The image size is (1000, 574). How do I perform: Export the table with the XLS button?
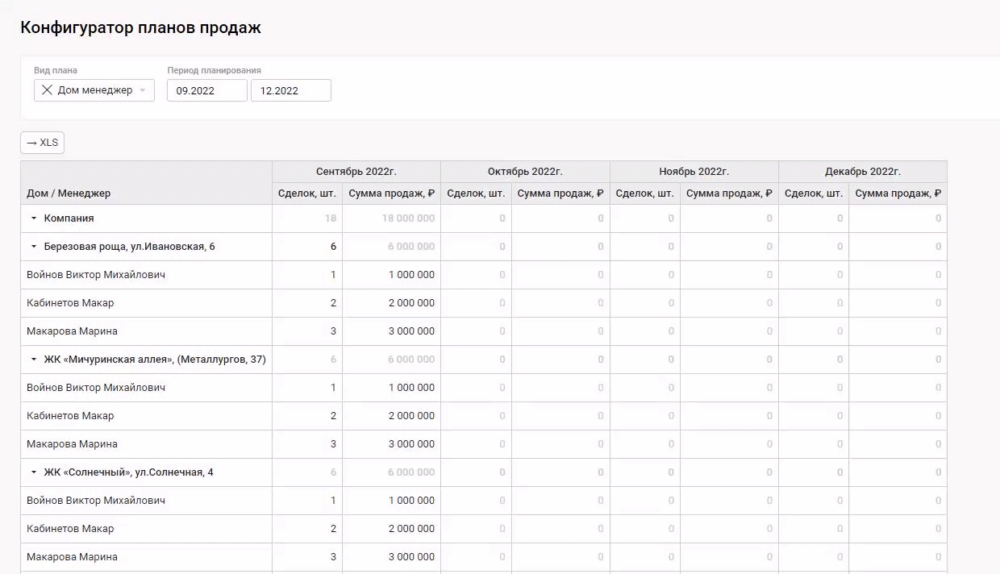tap(43, 143)
